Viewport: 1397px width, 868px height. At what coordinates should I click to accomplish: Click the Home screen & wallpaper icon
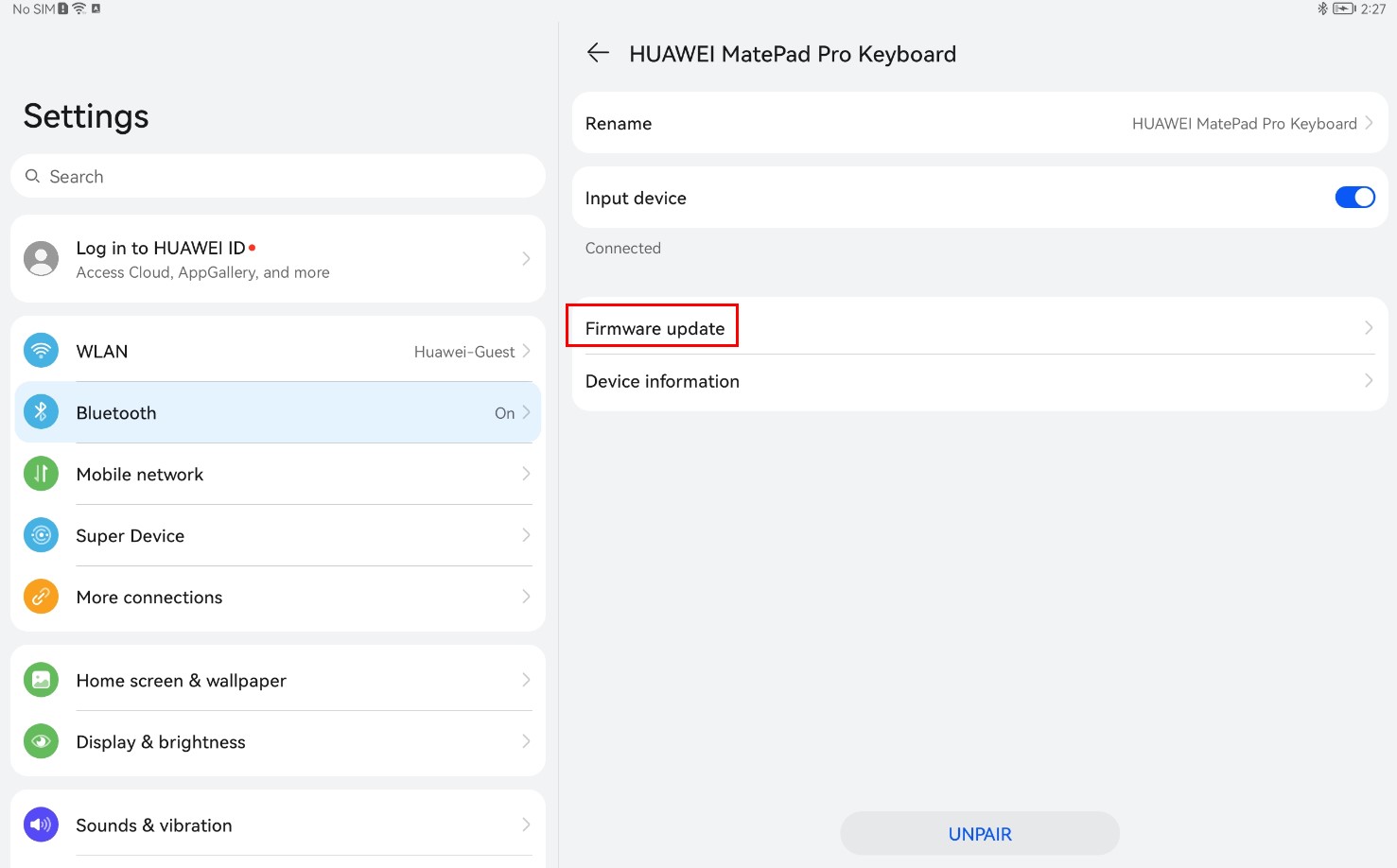click(41, 680)
